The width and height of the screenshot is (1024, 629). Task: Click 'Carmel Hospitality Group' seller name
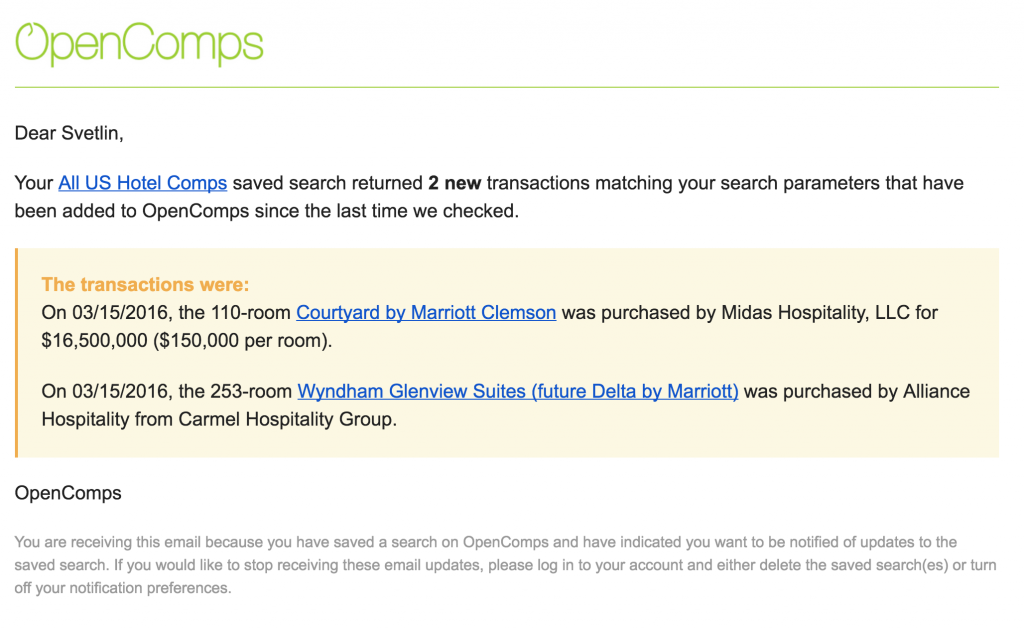[285, 419]
